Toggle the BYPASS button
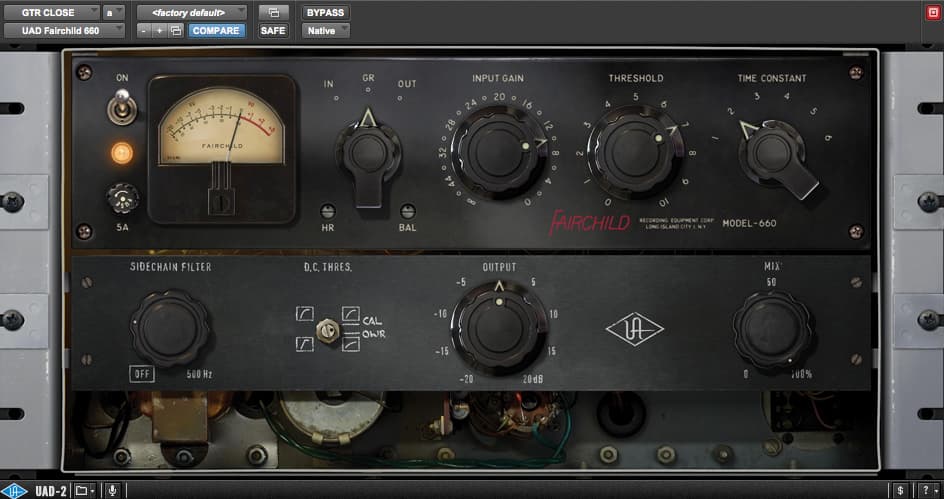The image size is (944, 499). pos(326,12)
